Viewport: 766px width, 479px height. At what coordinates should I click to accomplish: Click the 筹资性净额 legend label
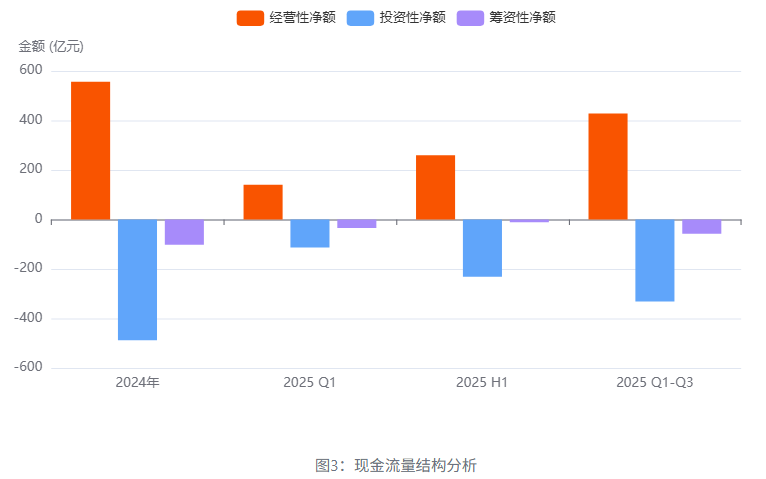point(523,18)
